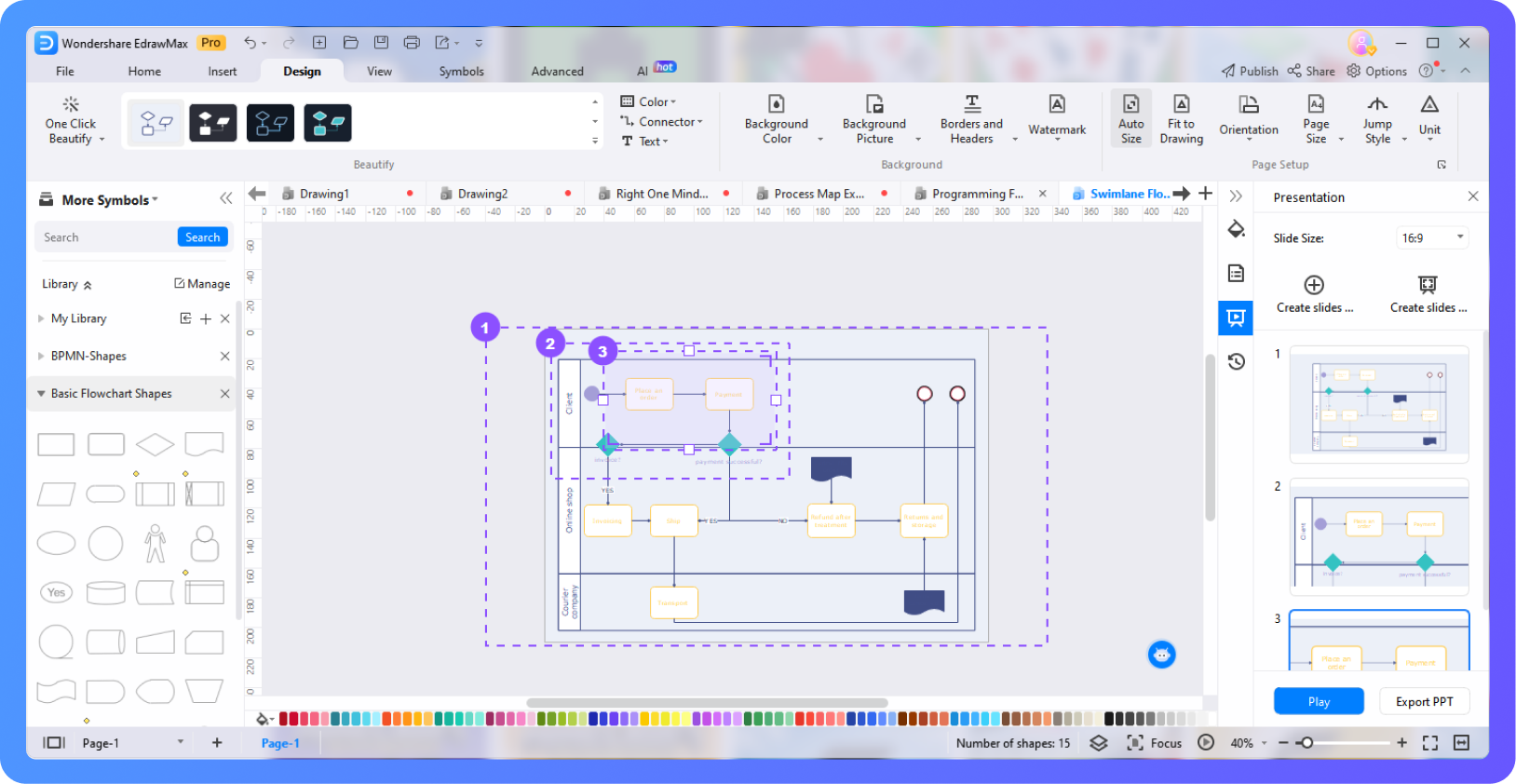Toggle Focus mode in the status bar
Viewport: 1516px width, 784px height.
point(1155,743)
